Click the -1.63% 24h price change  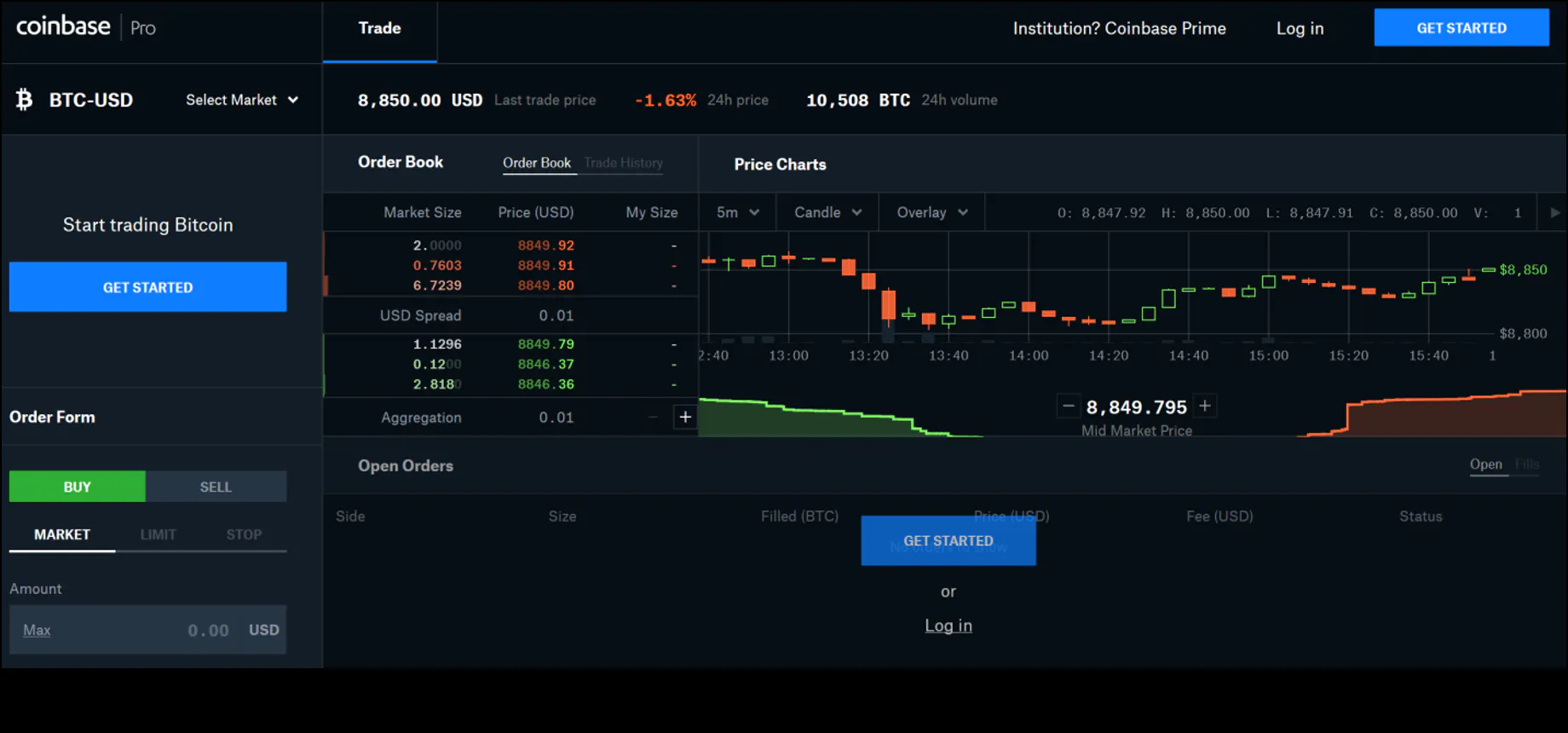(666, 100)
